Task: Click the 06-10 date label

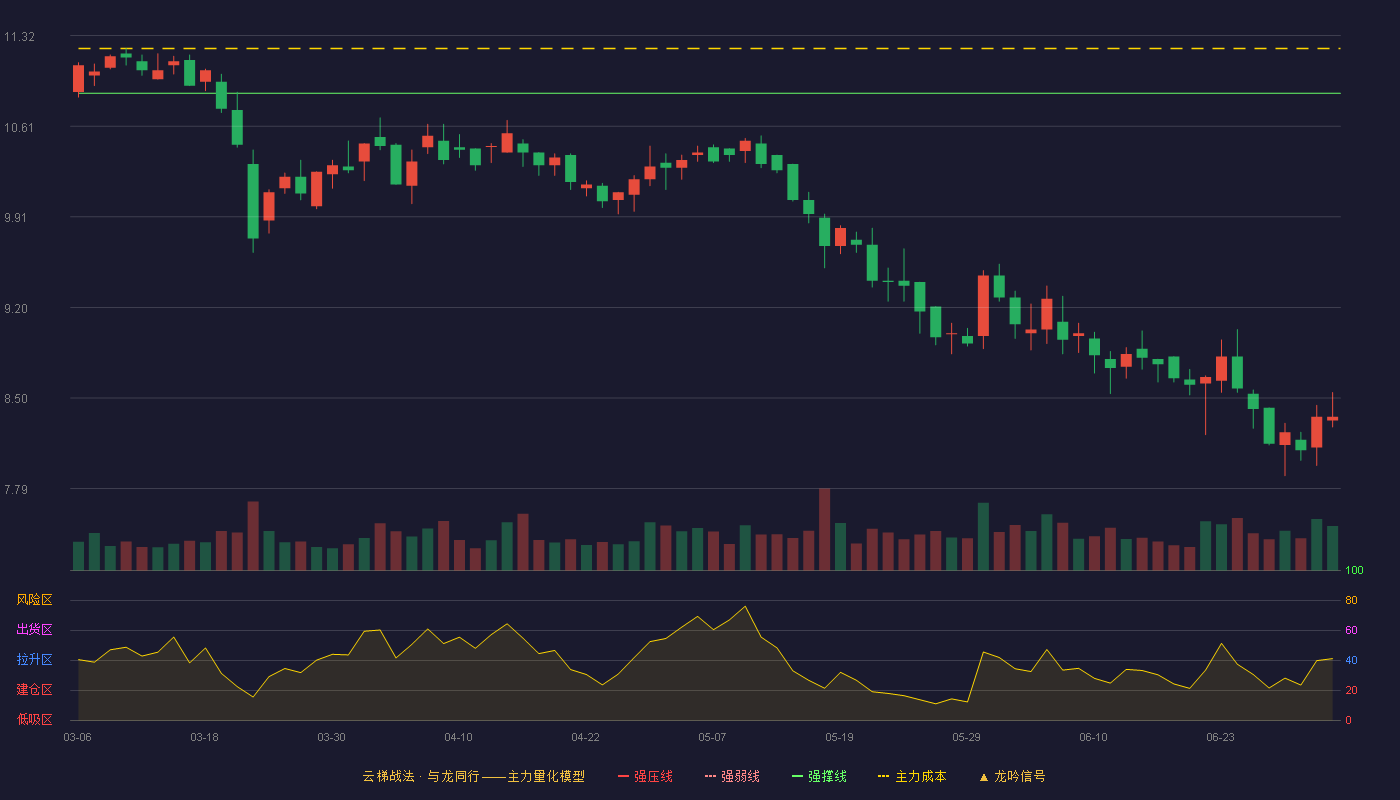Action: pos(1093,737)
